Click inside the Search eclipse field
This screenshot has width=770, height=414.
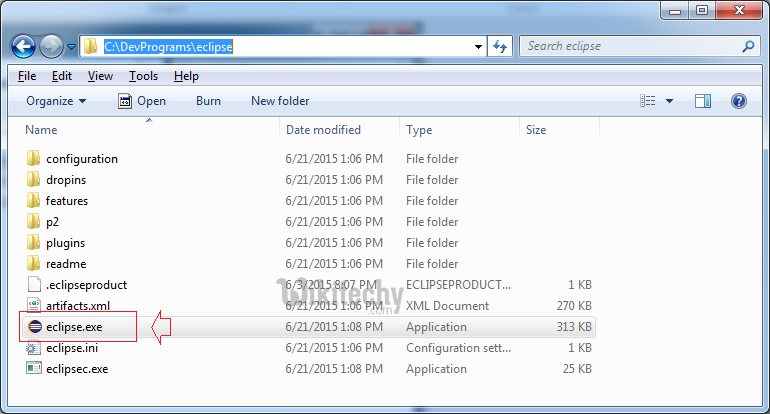[x=630, y=46]
